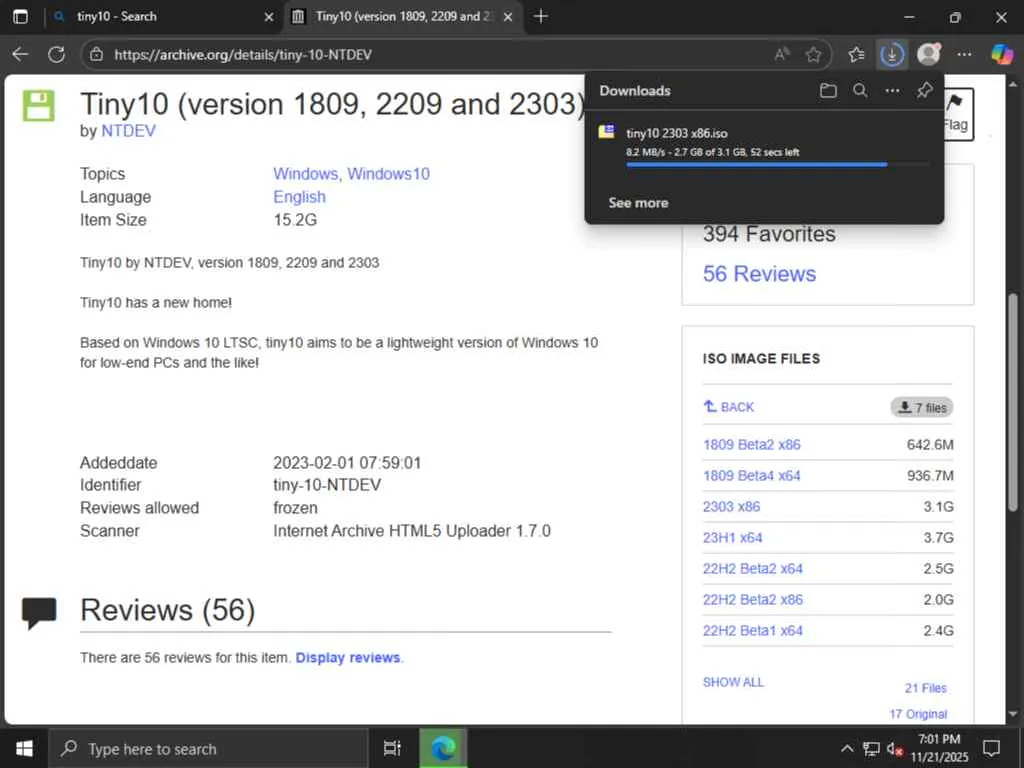Search downloads with magnifier icon
Viewport: 1024px width, 768px height.
pos(860,91)
